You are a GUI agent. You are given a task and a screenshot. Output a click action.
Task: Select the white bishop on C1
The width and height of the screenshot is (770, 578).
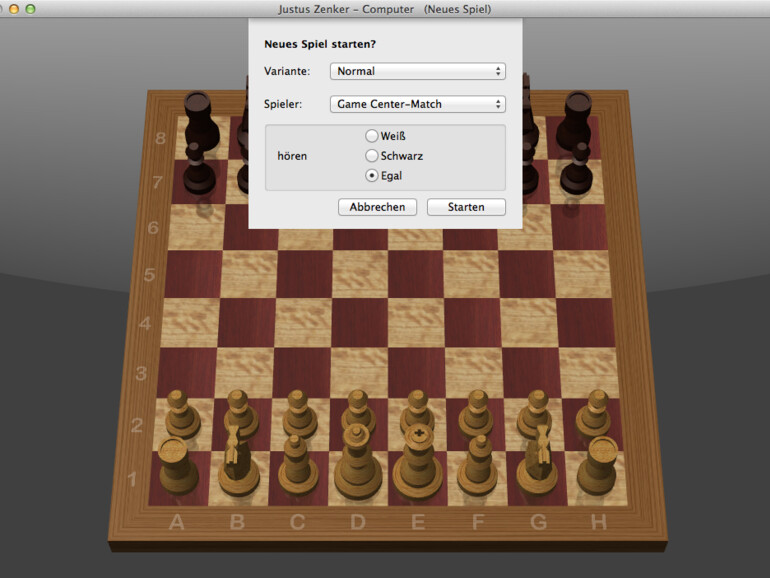[298, 466]
